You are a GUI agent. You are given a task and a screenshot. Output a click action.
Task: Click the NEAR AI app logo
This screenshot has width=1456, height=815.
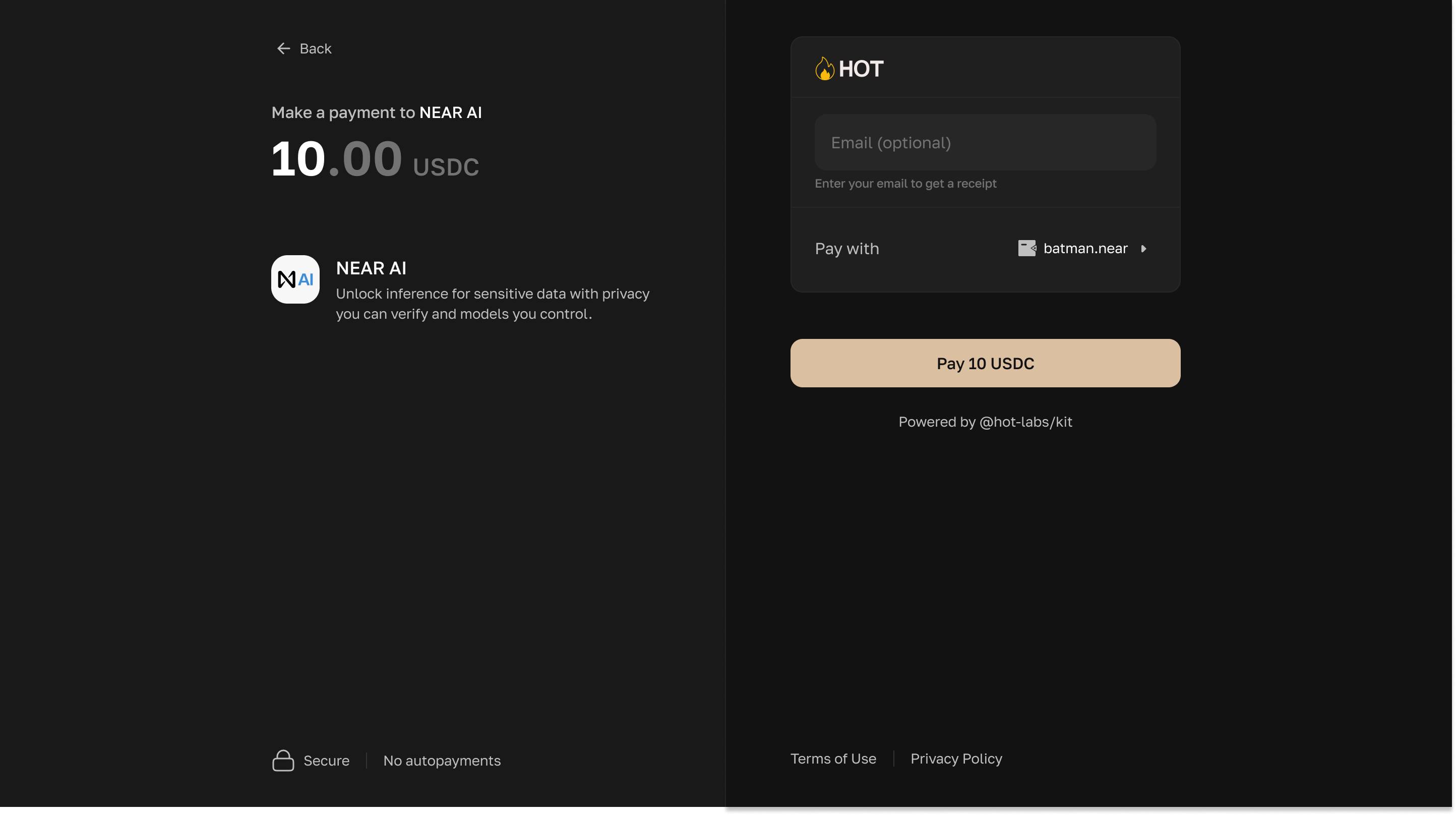[294, 279]
